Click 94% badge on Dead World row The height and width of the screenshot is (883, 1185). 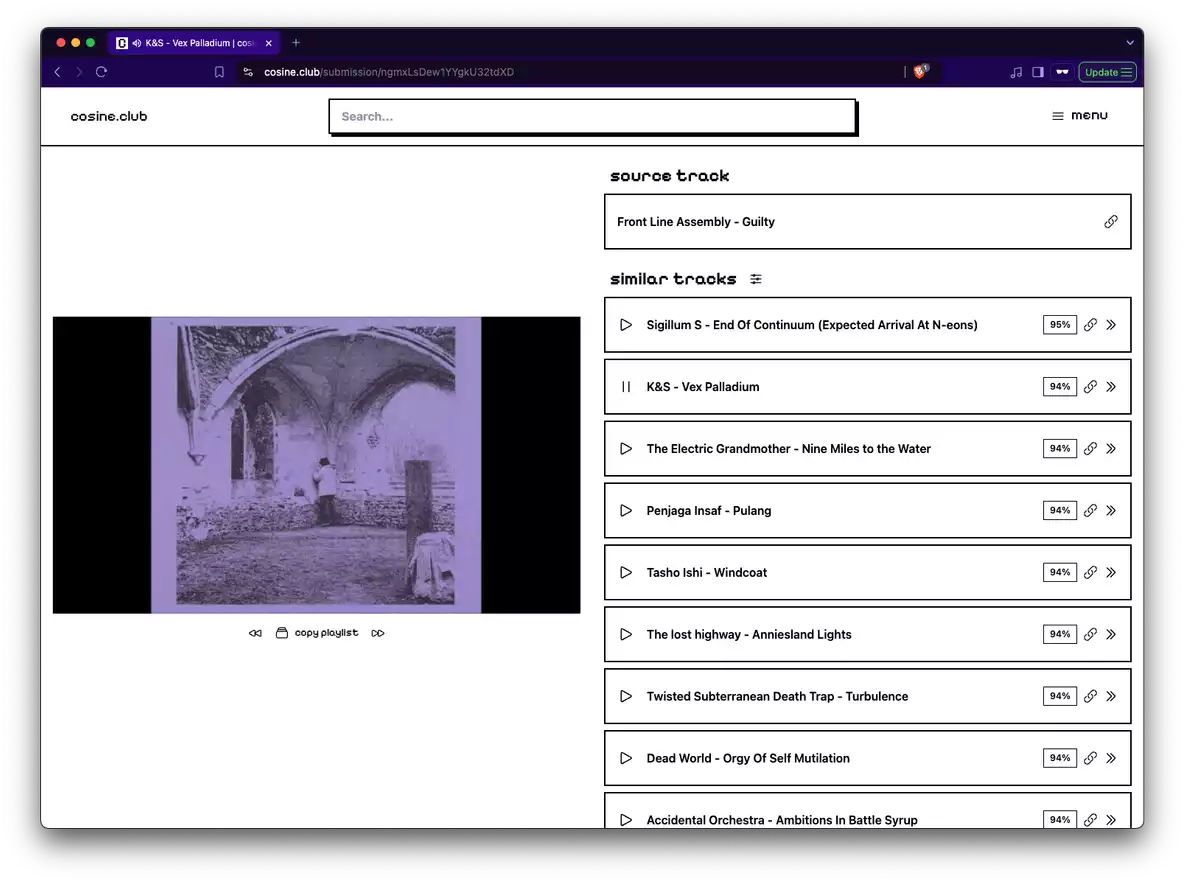click(x=1060, y=758)
